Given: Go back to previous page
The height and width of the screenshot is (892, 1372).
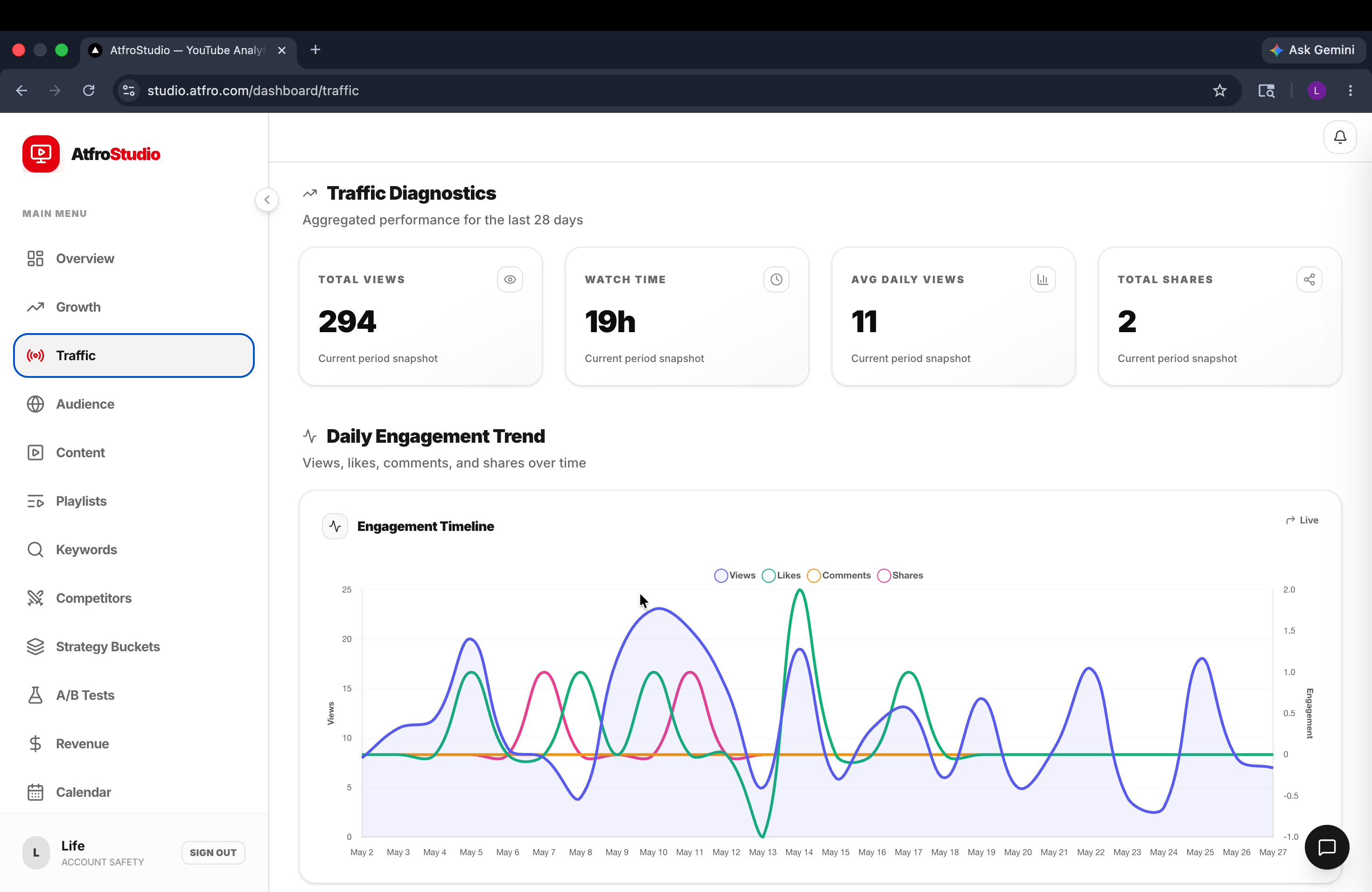Looking at the screenshot, I should coord(22,91).
